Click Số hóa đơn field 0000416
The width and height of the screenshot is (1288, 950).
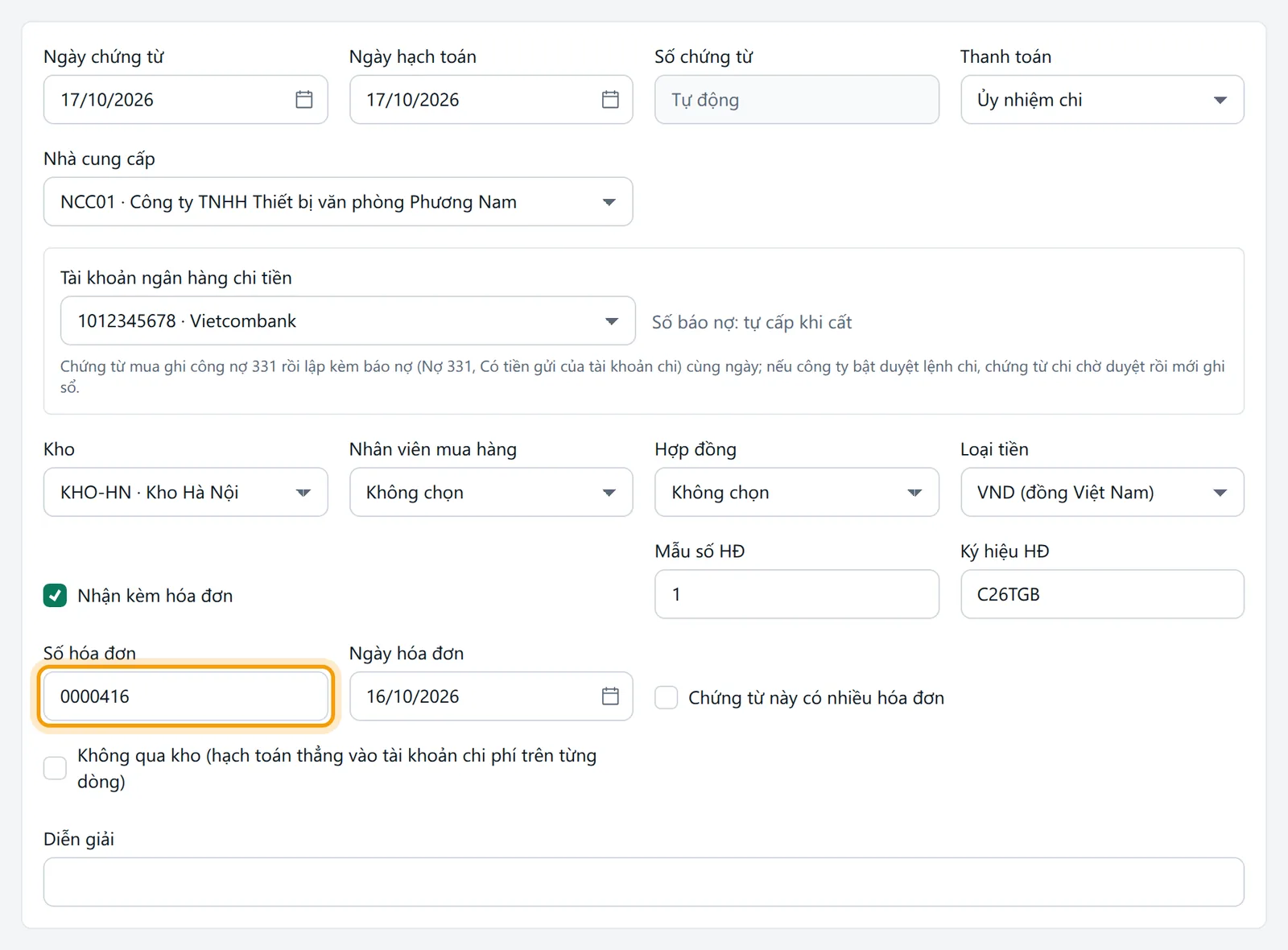(x=185, y=696)
